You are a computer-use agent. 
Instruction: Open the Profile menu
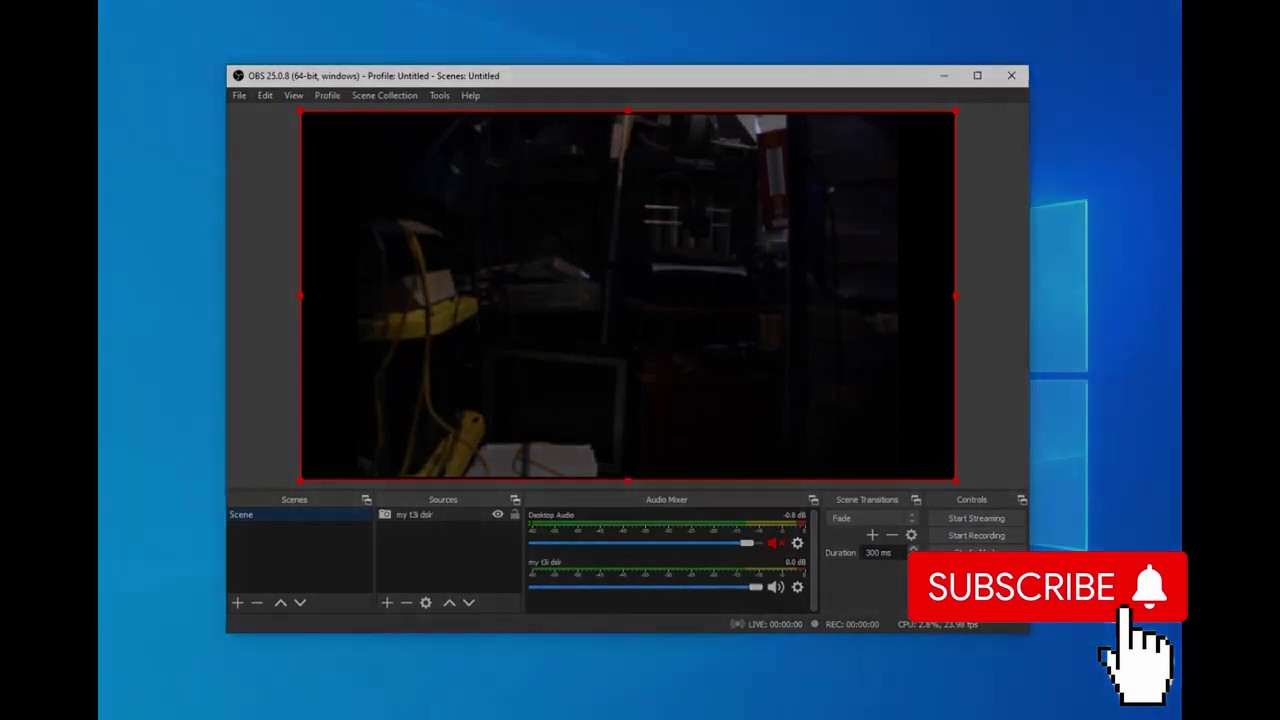pos(327,96)
